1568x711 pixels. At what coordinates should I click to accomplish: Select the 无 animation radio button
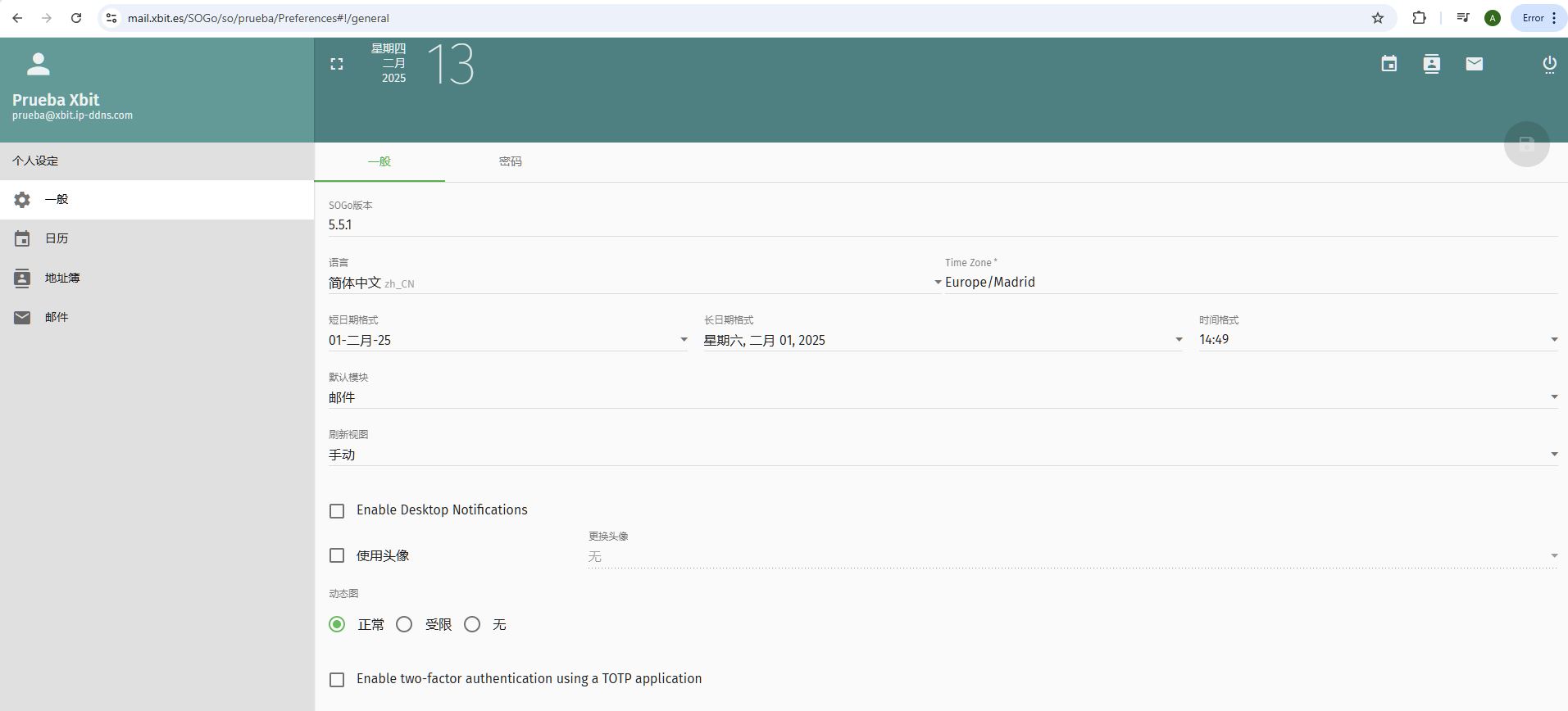tap(472, 624)
